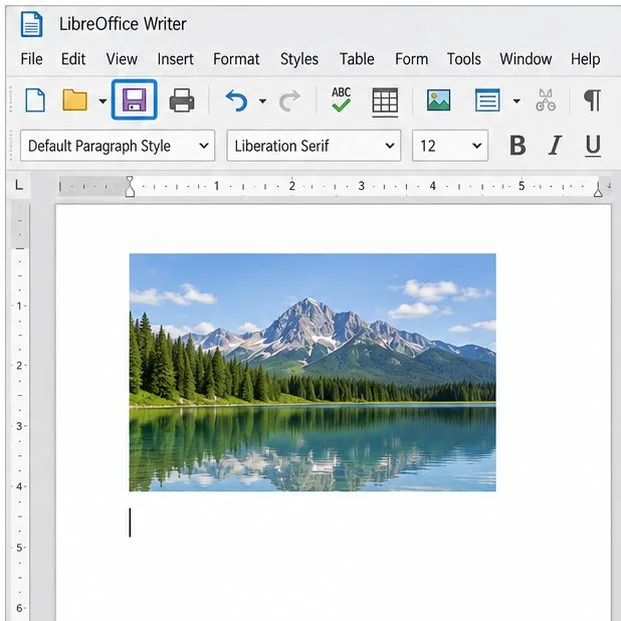This screenshot has height=621, width=621.
Task: Click the greyed scissors Cut icon
Action: click(546, 100)
